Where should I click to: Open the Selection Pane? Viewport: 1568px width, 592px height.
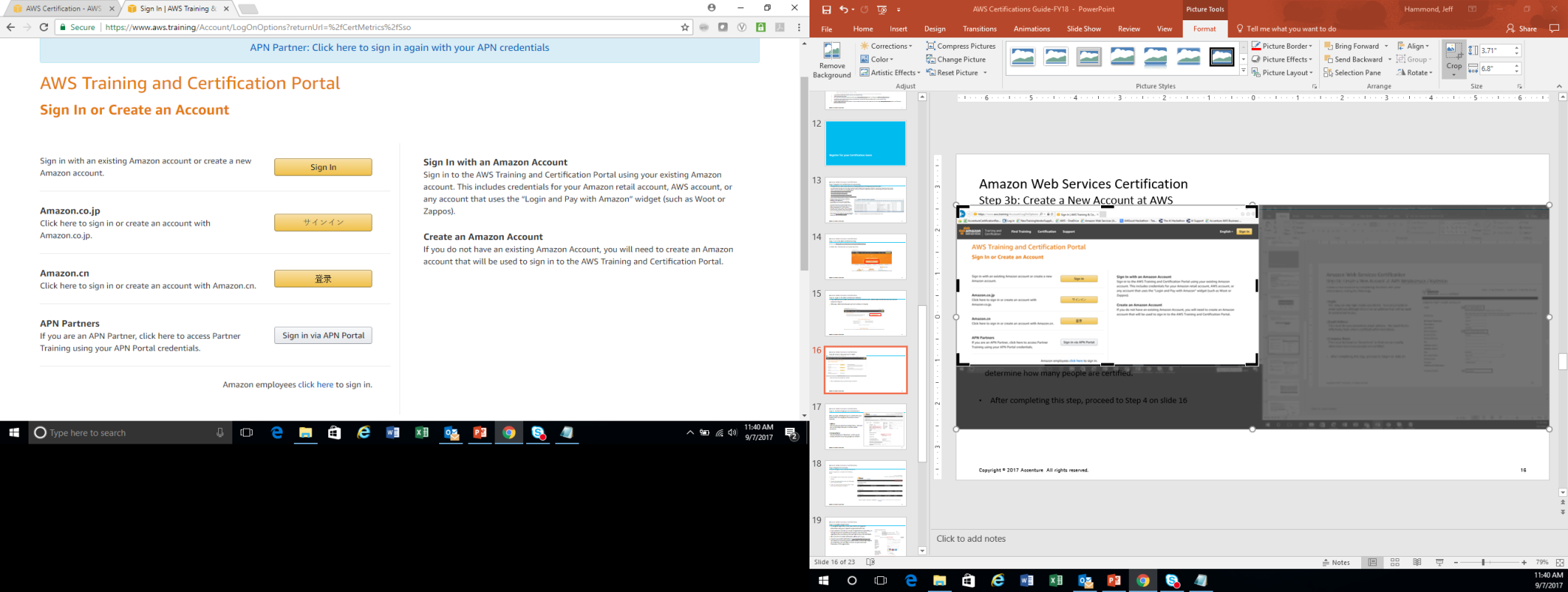(x=1352, y=73)
